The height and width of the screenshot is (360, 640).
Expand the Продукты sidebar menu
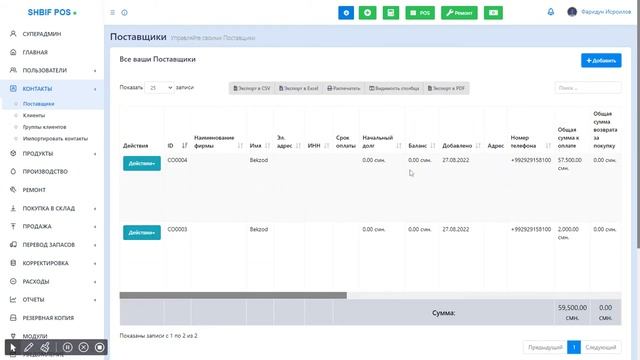[52, 153]
